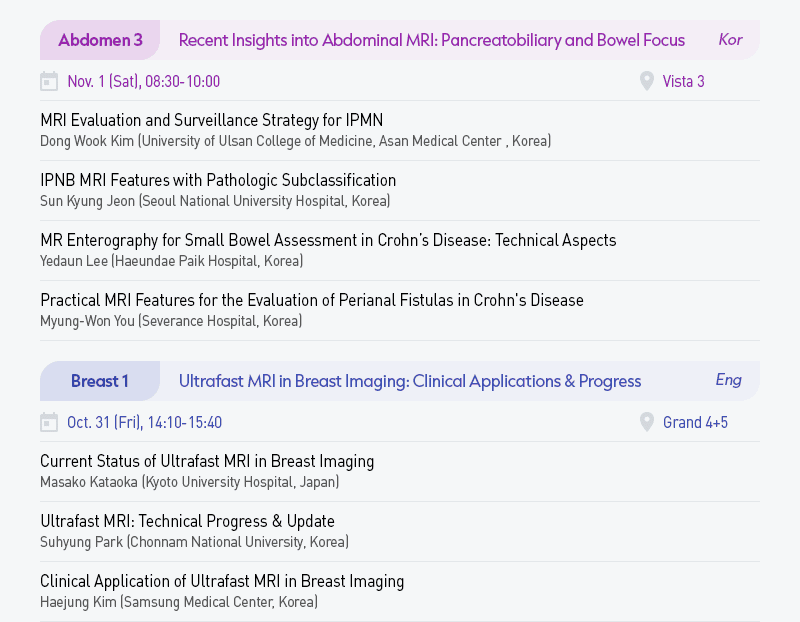Open session title Ultrafast MRI in Breast Imaging
800x622 pixels.
[410, 381]
